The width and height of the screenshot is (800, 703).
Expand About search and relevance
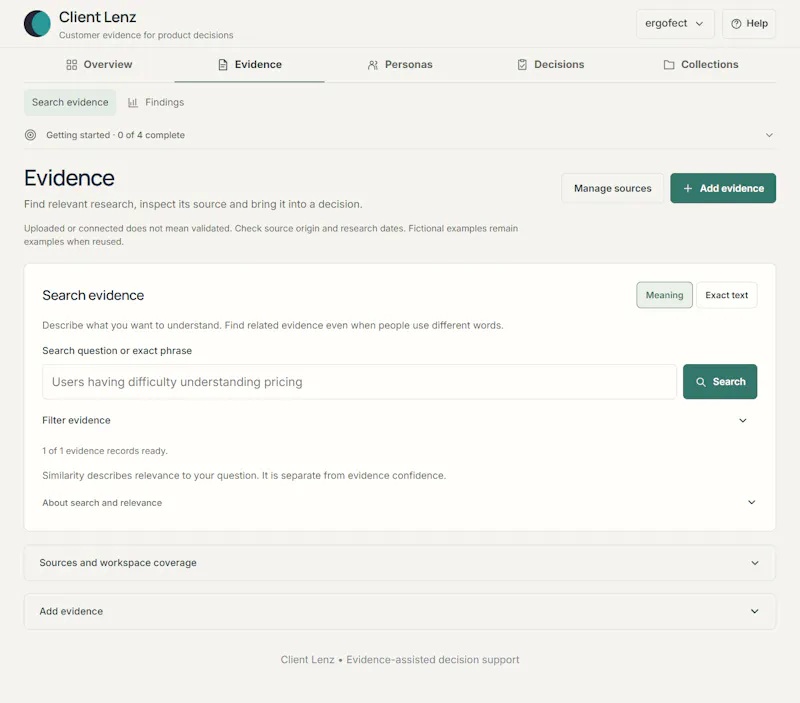(399, 503)
